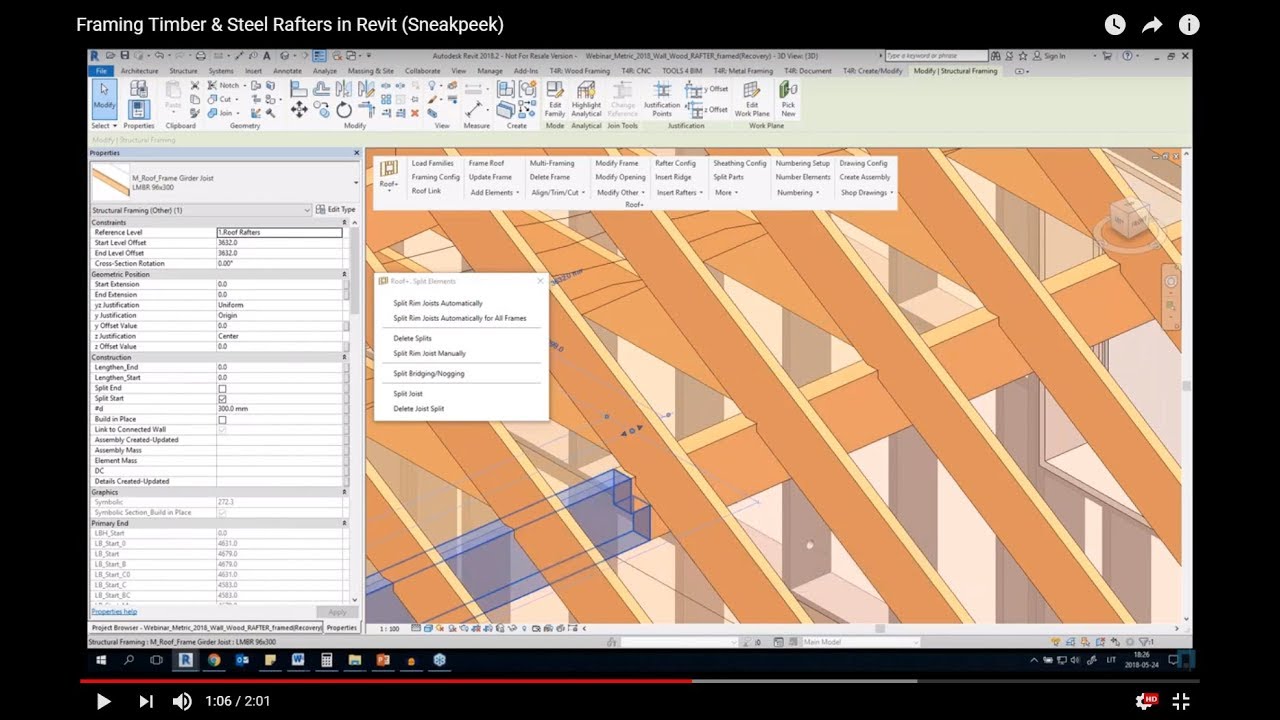Image resolution: width=1280 pixels, height=720 pixels.
Task: Open the Shop Drawings dropdown
Action: (x=866, y=192)
